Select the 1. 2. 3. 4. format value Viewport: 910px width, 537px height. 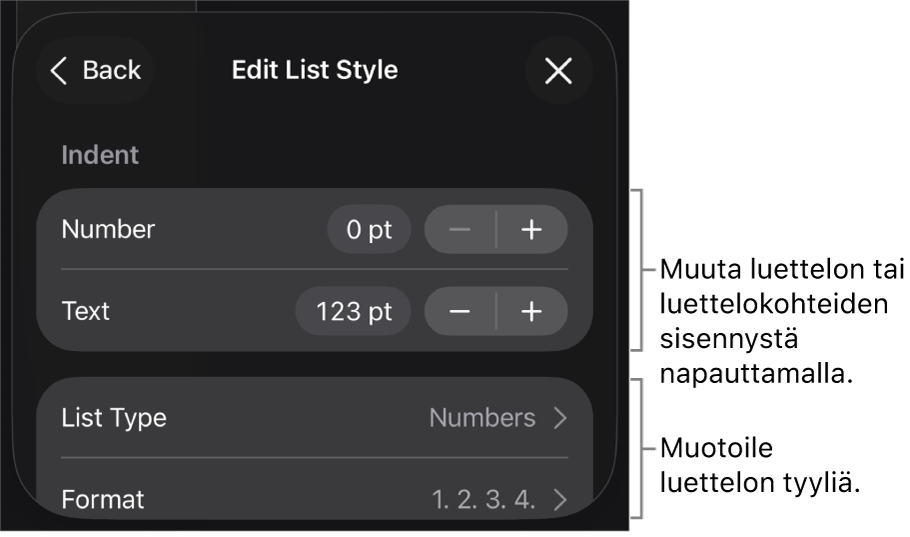click(483, 498)
